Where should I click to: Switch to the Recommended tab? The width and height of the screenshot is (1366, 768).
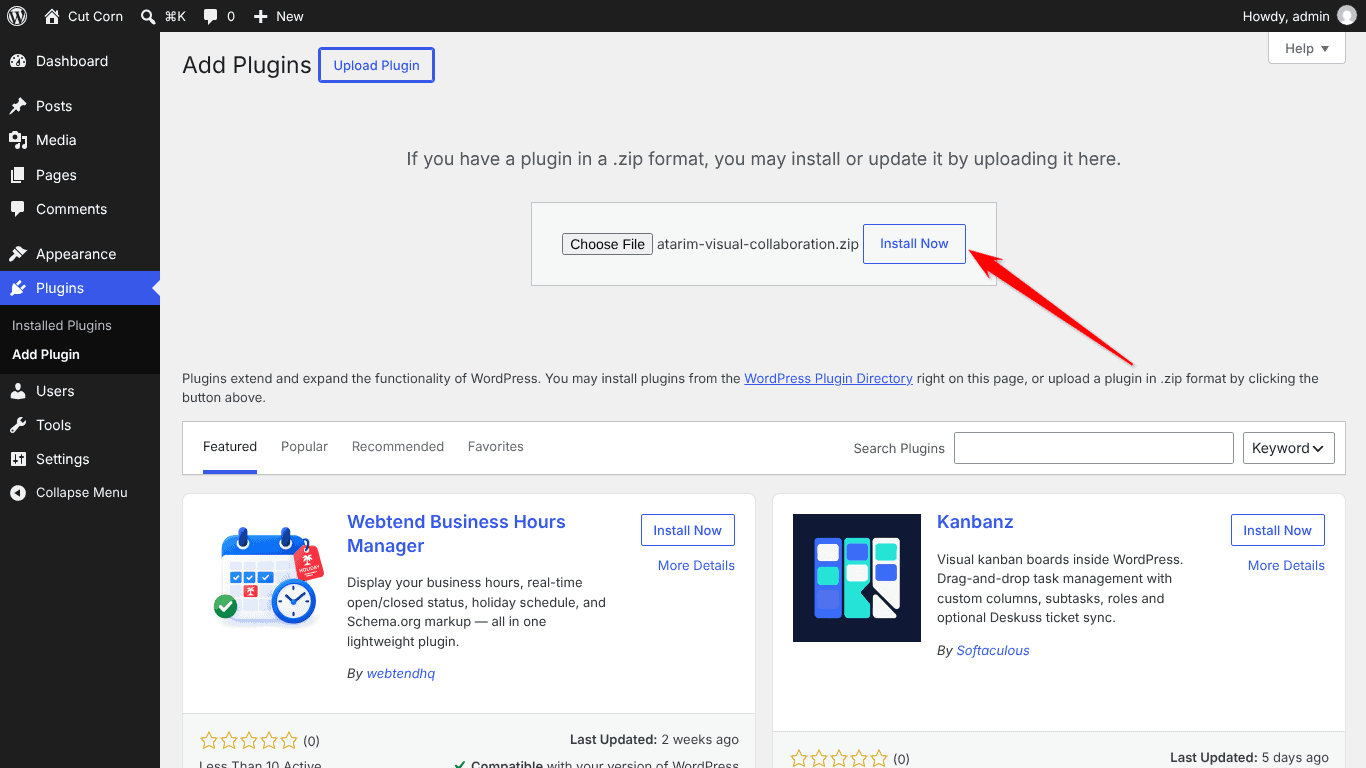click(398, 447)
